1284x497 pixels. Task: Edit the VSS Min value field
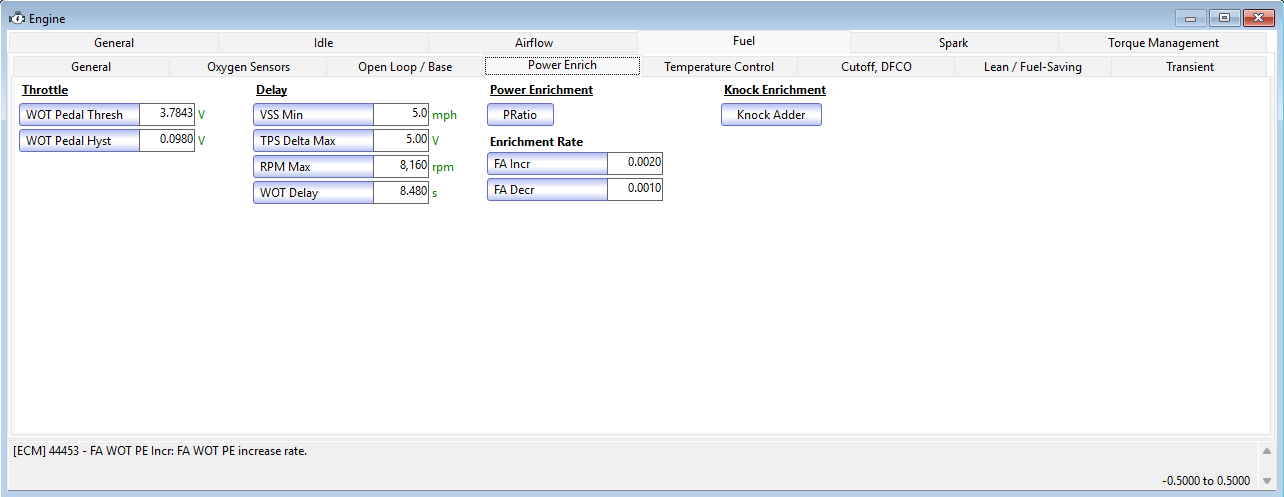tap(401, 114)
